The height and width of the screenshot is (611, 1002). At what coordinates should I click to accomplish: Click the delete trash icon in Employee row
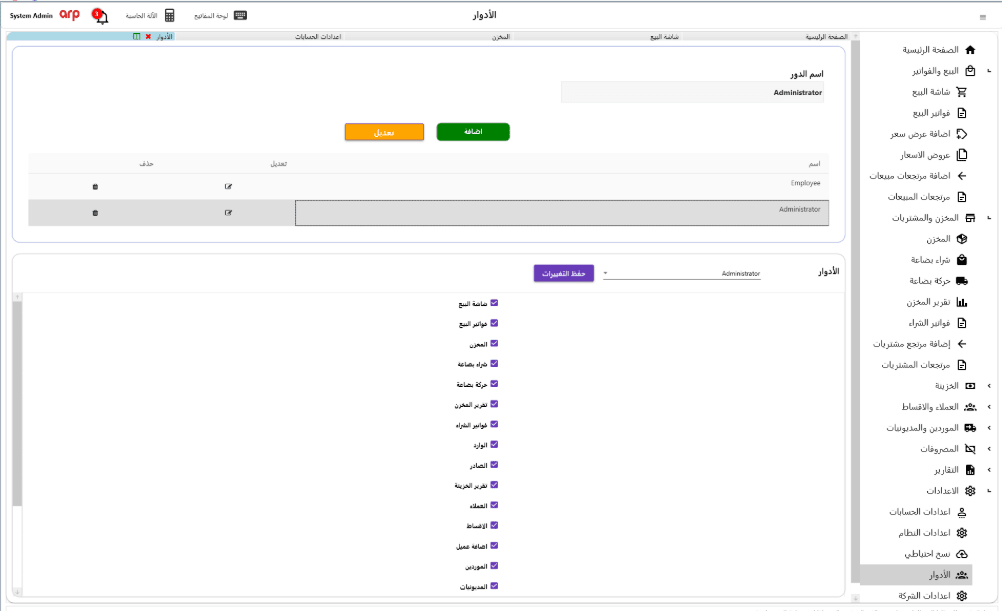(x=95, y=187)
